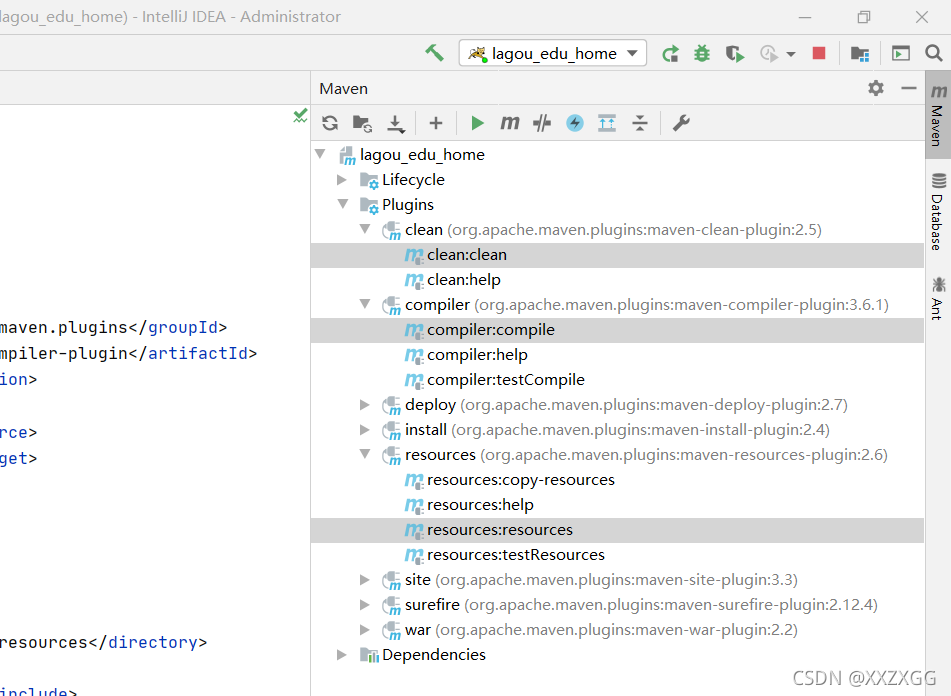Show Maven dependencies diagram icon
The width and height of the screenshot is (951, 696).
607,123
